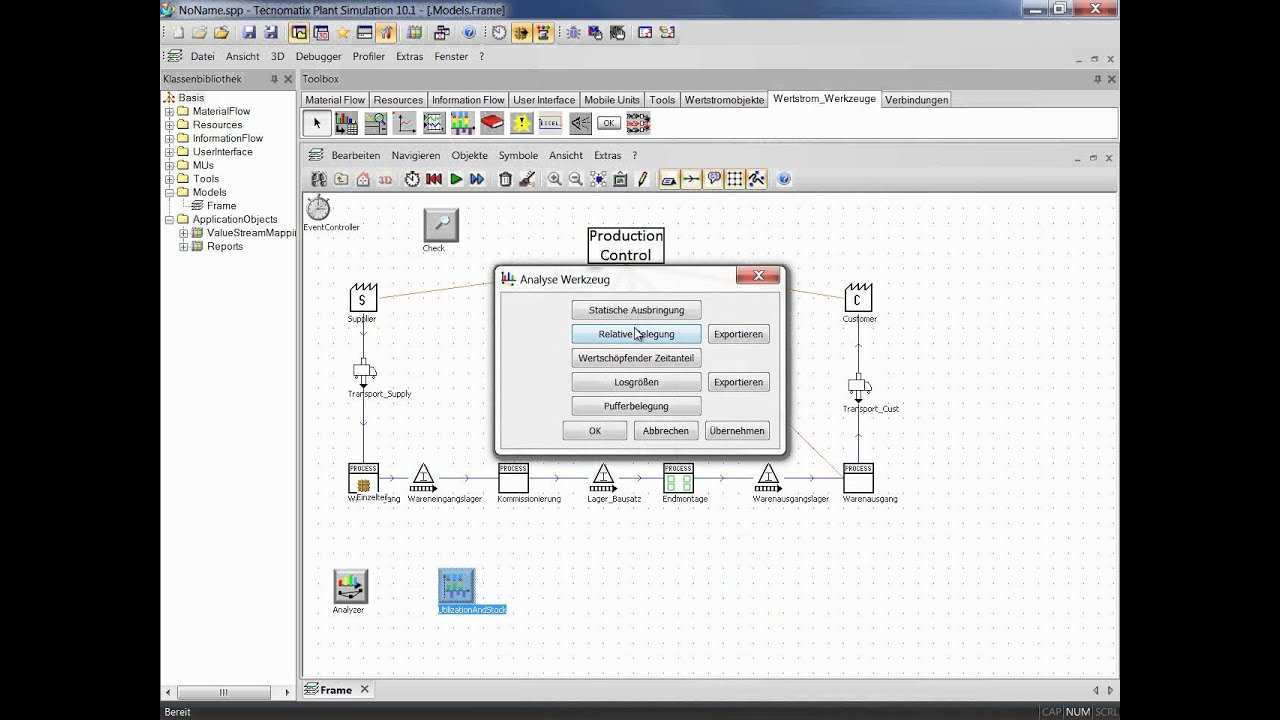
Task: Click the red book icon in Toolbox
Action: click(492, 123)
